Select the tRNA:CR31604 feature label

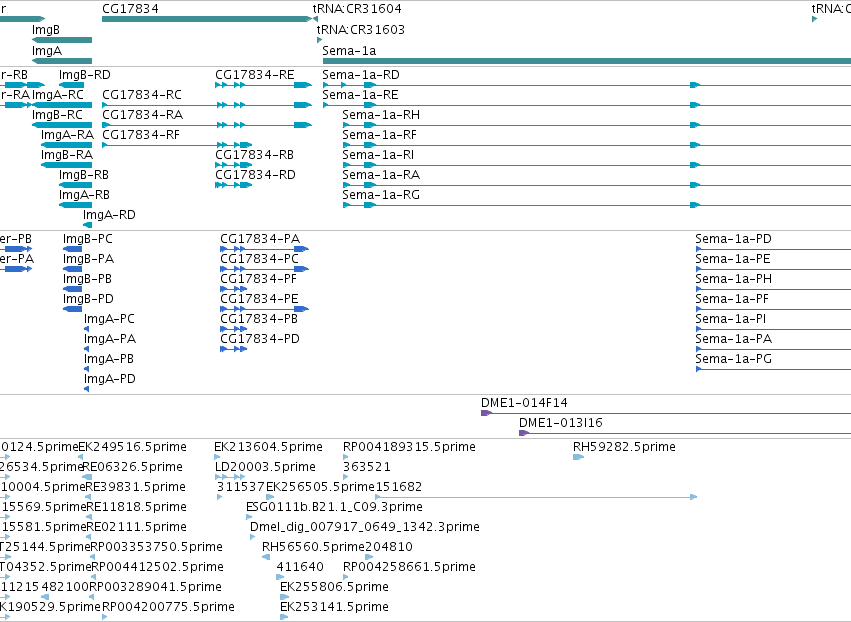coord(357,9)
